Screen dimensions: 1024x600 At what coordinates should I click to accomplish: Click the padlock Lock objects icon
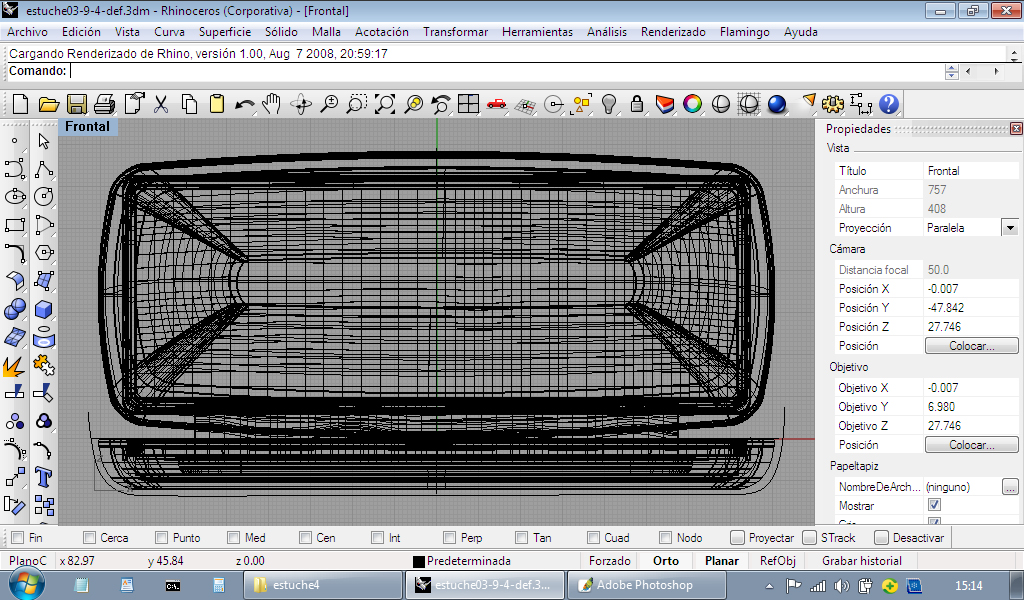click(636, 104)
